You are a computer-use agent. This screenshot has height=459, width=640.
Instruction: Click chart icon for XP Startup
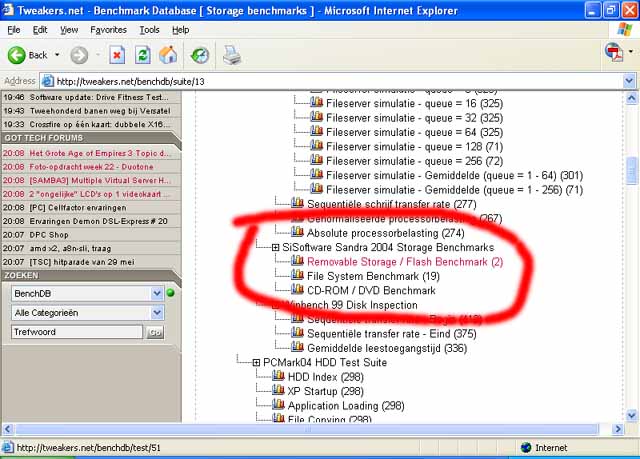coord(278,390)
